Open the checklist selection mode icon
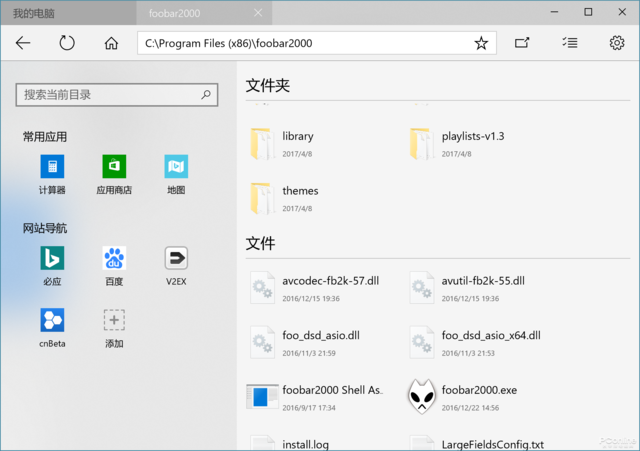 coord(570,42)
